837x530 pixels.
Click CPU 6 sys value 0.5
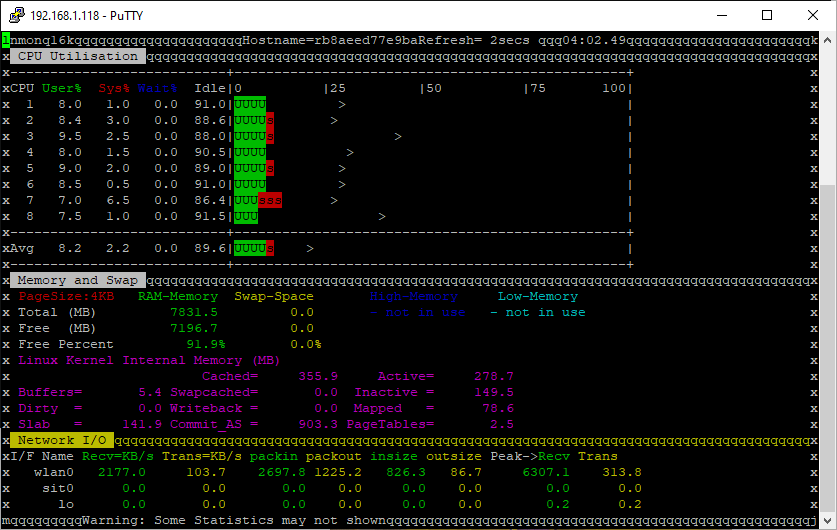point(118,184)
